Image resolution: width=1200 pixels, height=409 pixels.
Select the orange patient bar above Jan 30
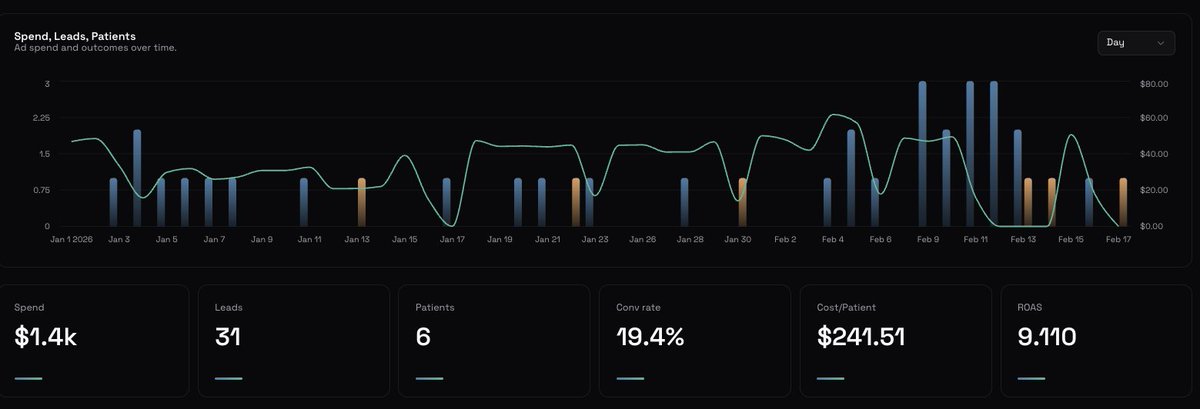point(742,202)
